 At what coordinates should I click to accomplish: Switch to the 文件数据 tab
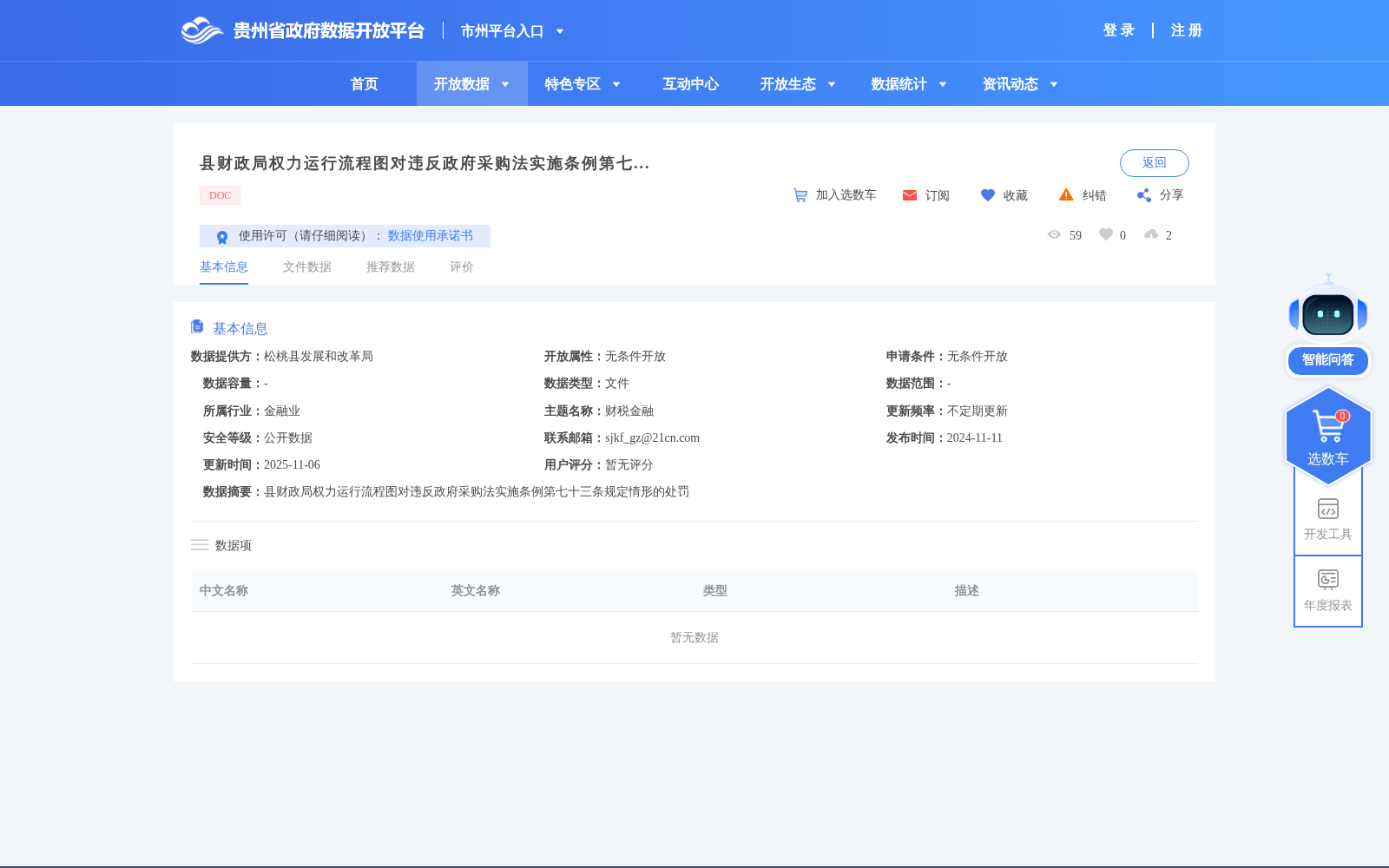point(307,267)
